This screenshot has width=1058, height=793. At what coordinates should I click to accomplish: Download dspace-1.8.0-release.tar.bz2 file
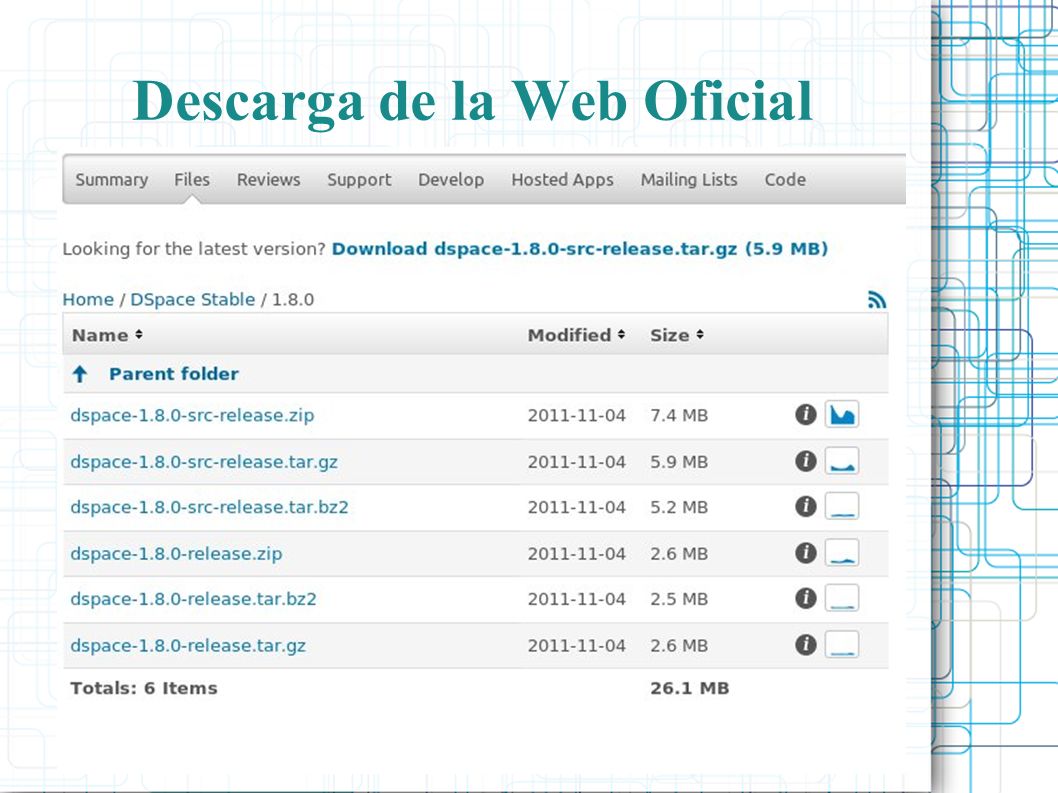(x=193, y=599)
